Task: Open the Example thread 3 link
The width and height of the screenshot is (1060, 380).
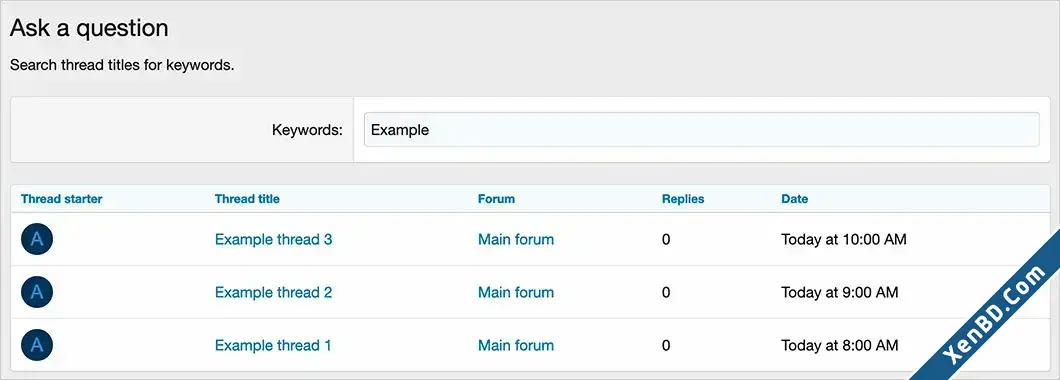Action: [273, 239]
